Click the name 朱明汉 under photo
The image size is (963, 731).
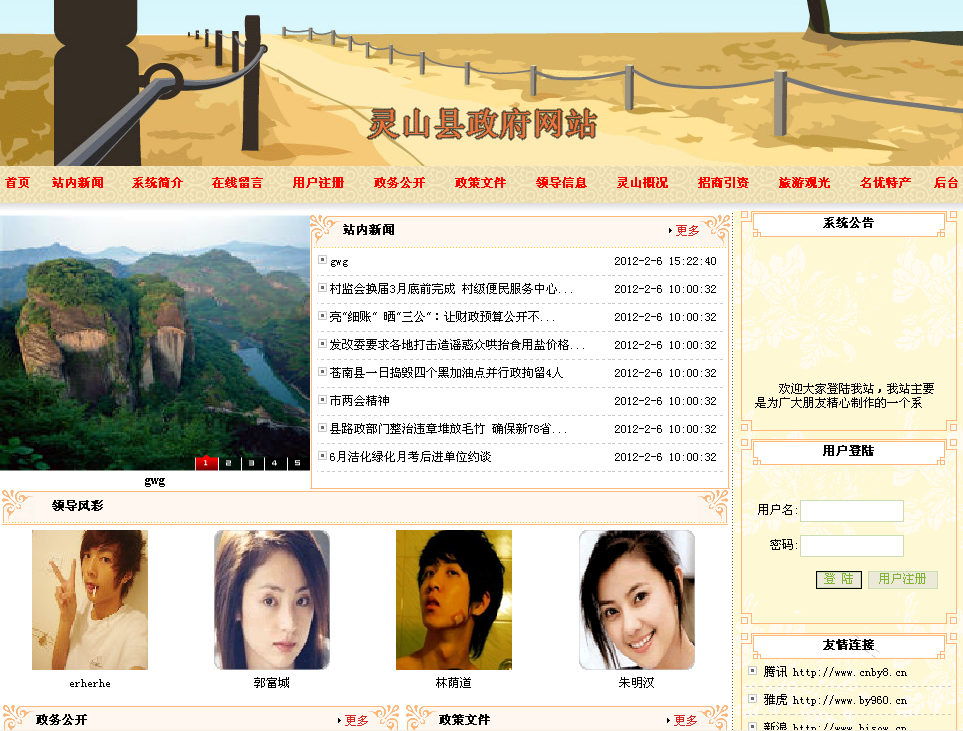[636, 682]
